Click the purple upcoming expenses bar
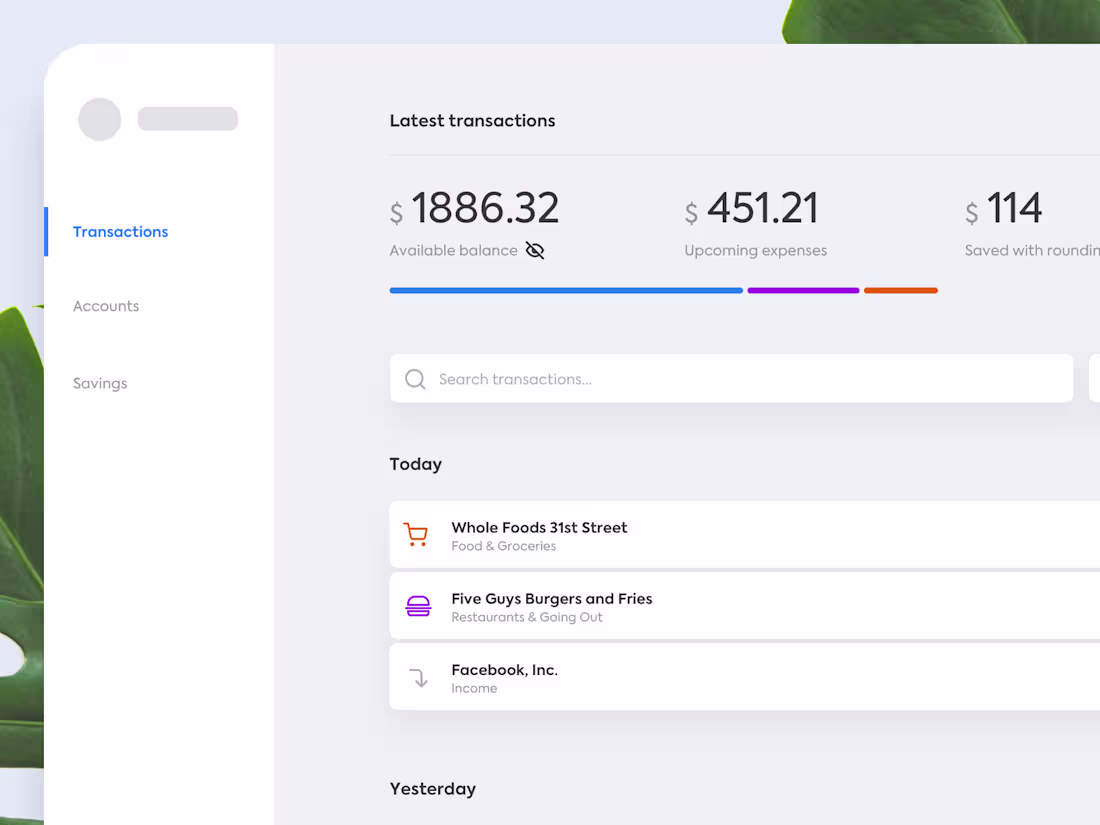 [803, 290]
